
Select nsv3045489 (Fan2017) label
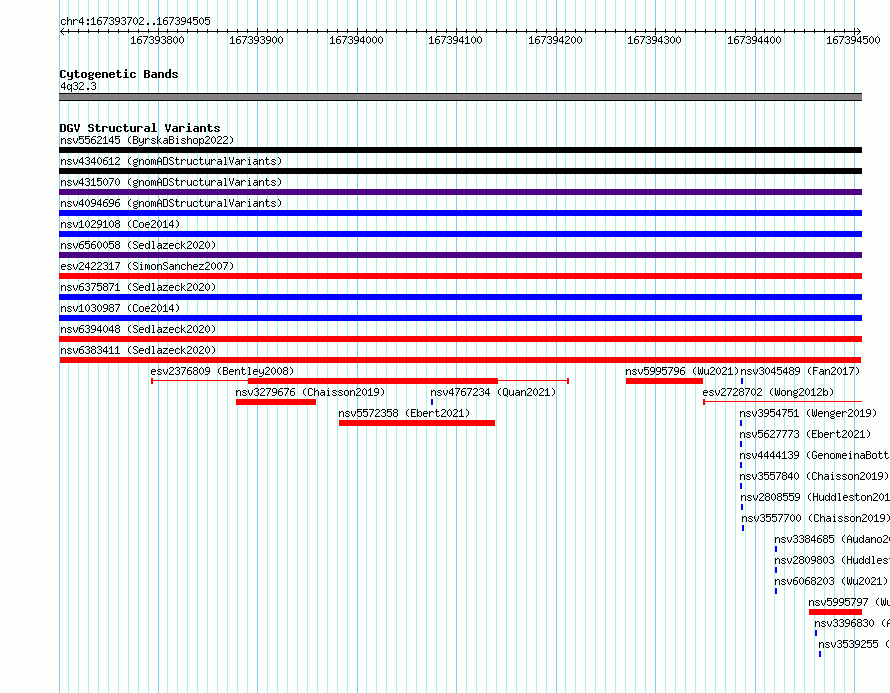point(800,371)
